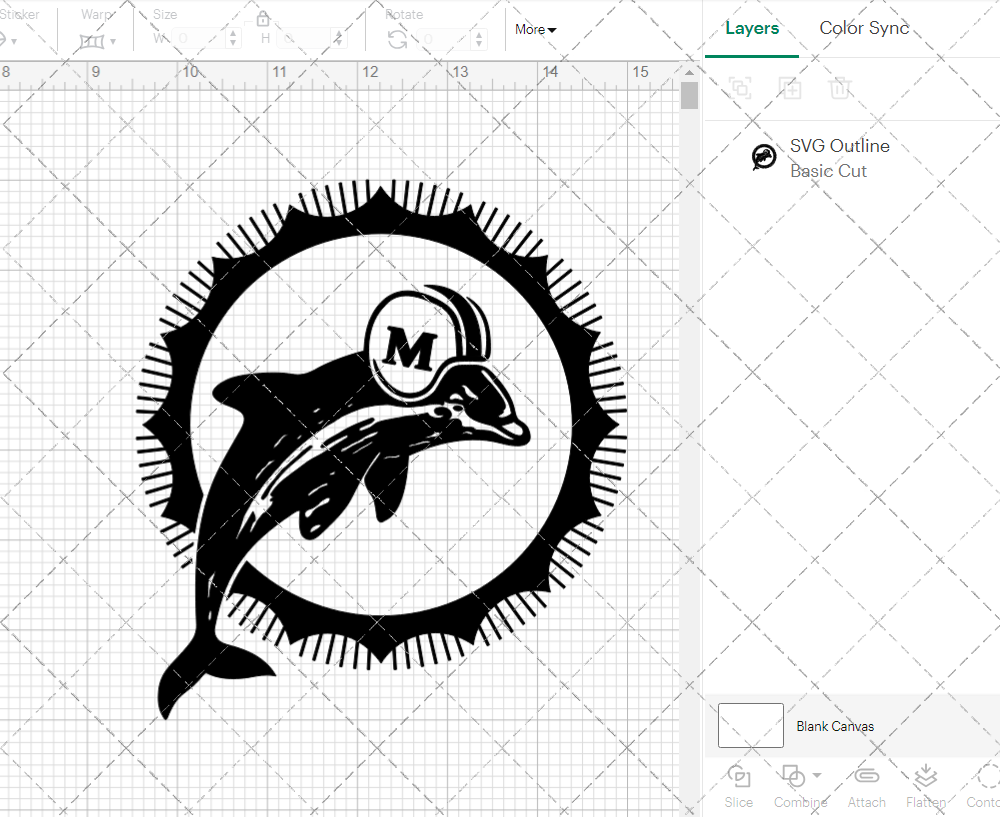This screenshot has width=1000, height=817.
Task: Click the Duplicate layer icon
Action: point(790,87)
